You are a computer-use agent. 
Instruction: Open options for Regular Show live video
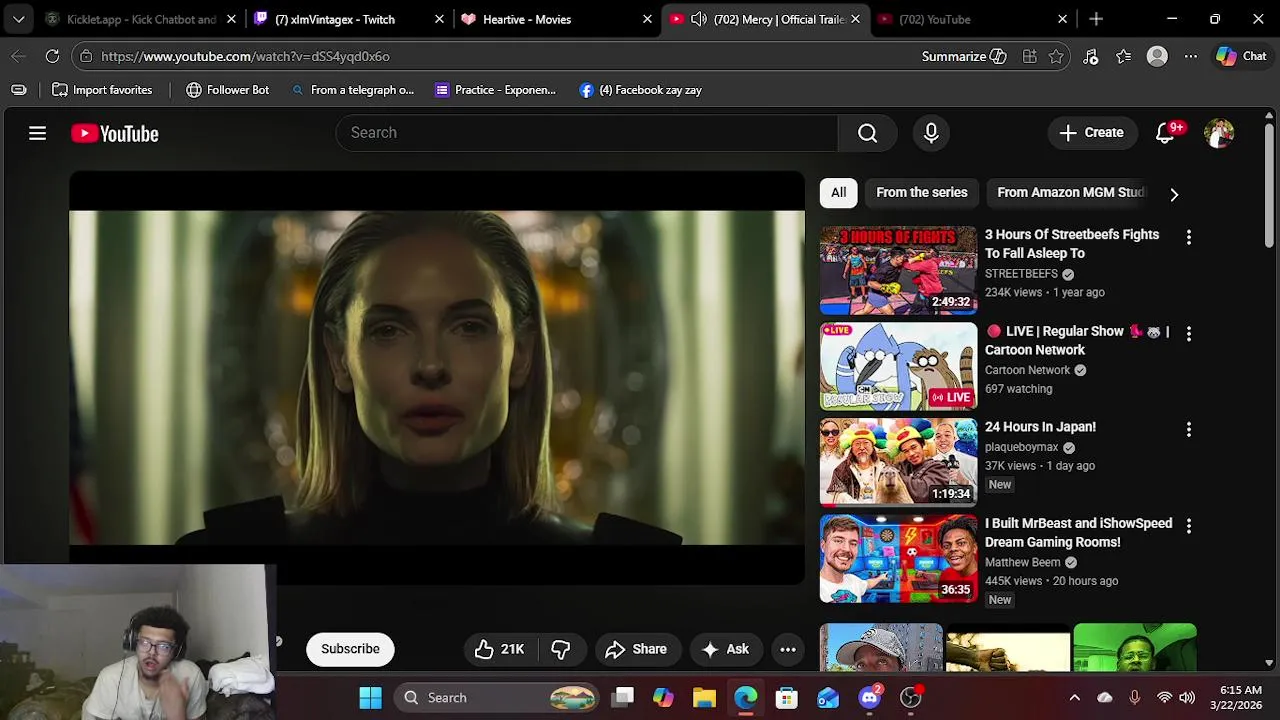click(1188, 334)
